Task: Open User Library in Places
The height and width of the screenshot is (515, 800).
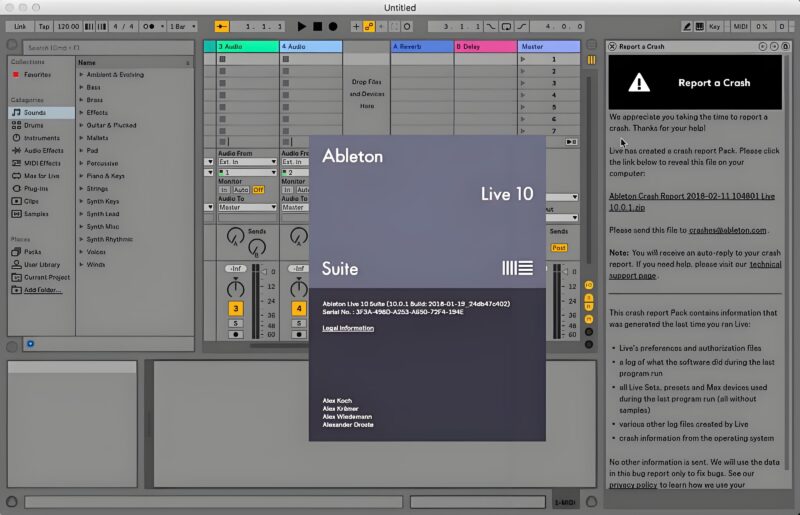Action: [42, 264]
